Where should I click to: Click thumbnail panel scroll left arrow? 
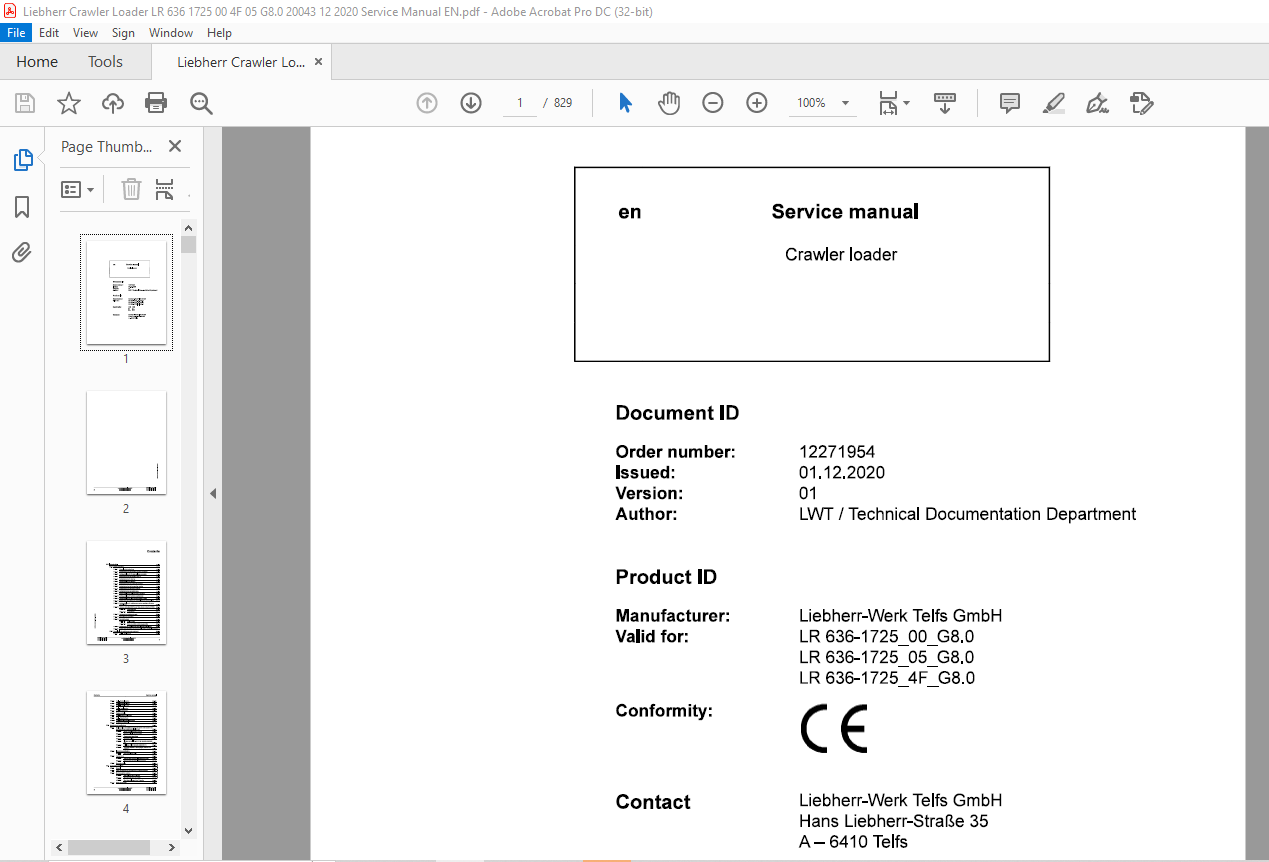(x=60, y=847)
